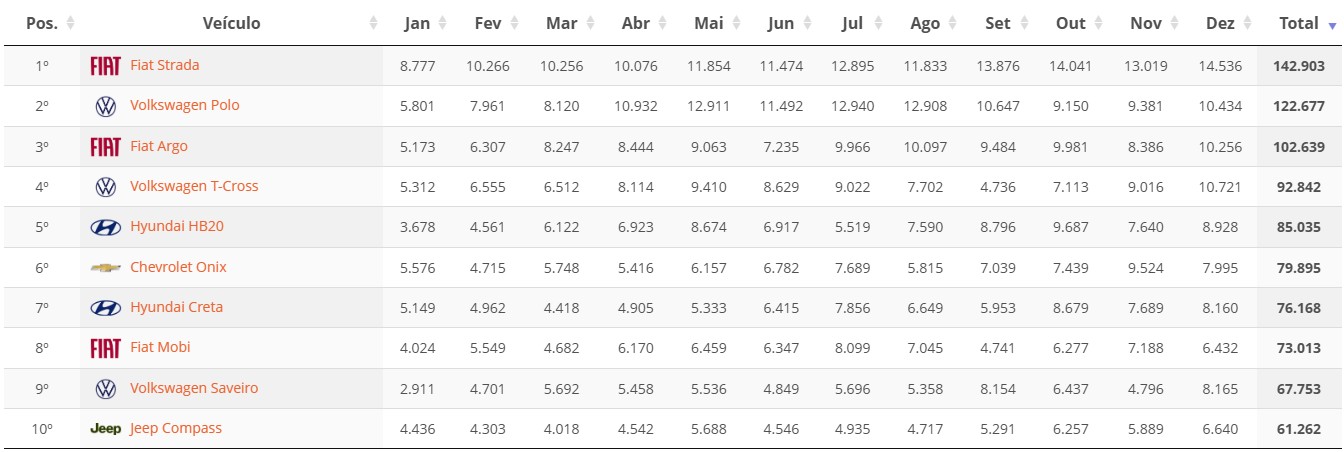Click the Fiat logo beside Fiat Mobi
Image resolution: width=1344 pixels, height=452 pixels.
point(105,348)
